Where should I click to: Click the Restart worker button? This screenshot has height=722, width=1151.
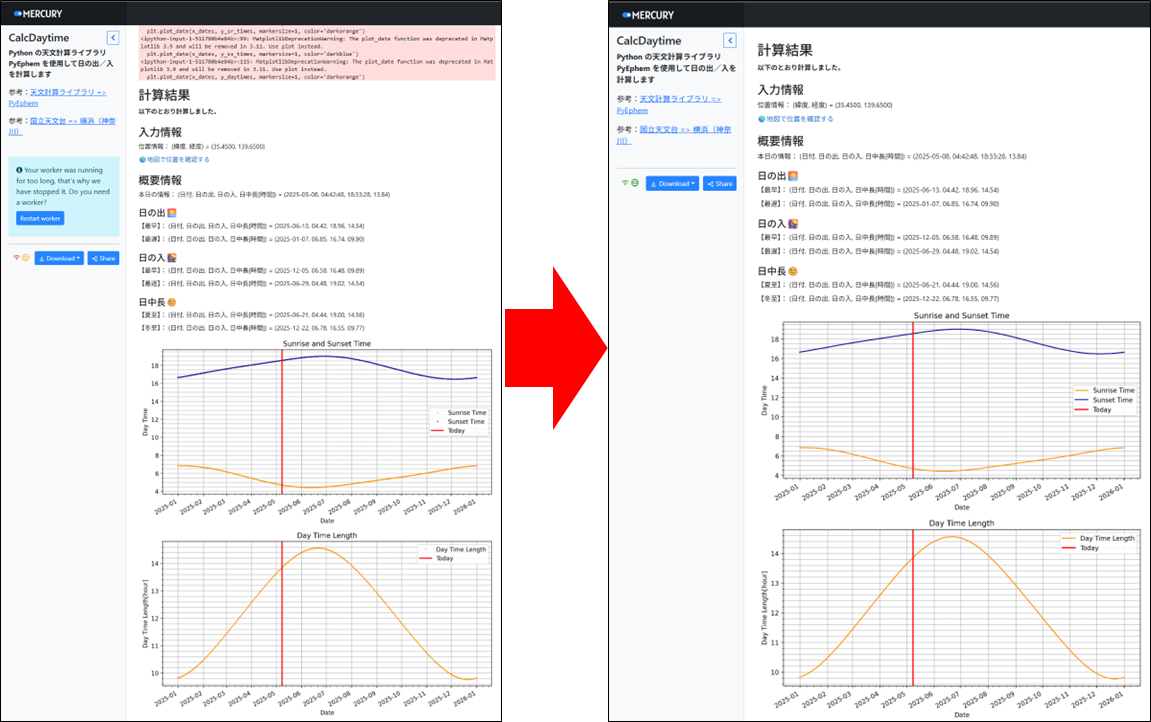40,218
